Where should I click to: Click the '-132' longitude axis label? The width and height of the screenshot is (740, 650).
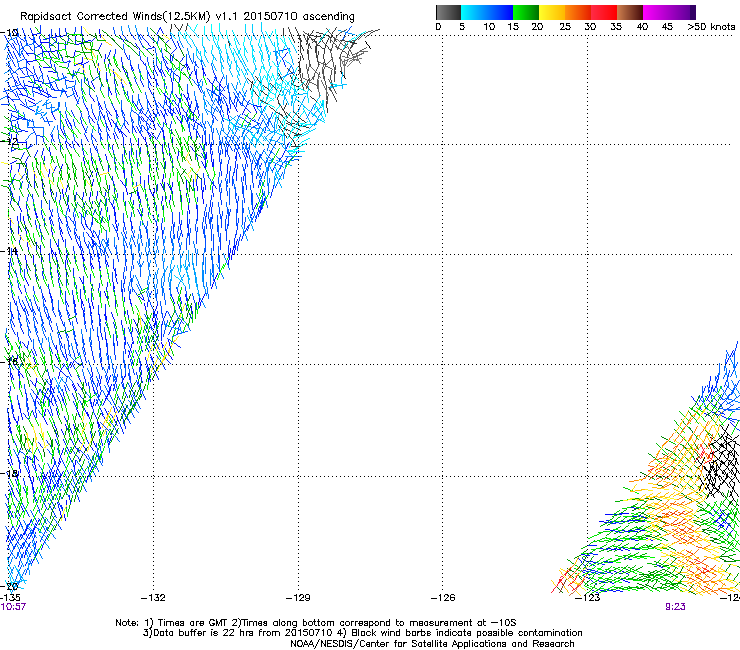tap(153, 598)
